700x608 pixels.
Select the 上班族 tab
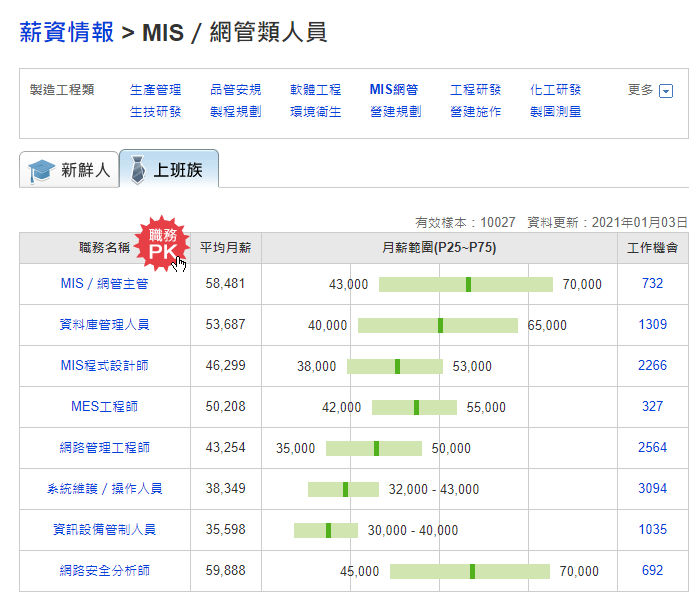point(169,169)
